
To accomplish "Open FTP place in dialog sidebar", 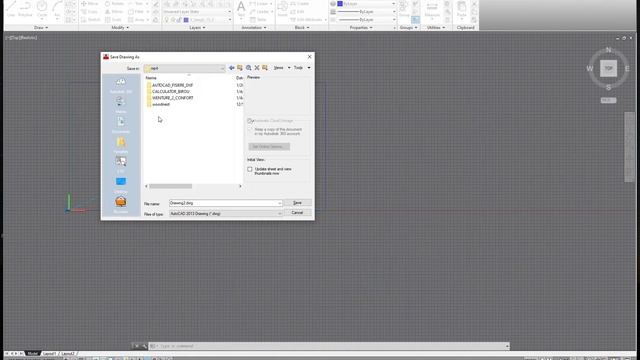I will point(121,164).
